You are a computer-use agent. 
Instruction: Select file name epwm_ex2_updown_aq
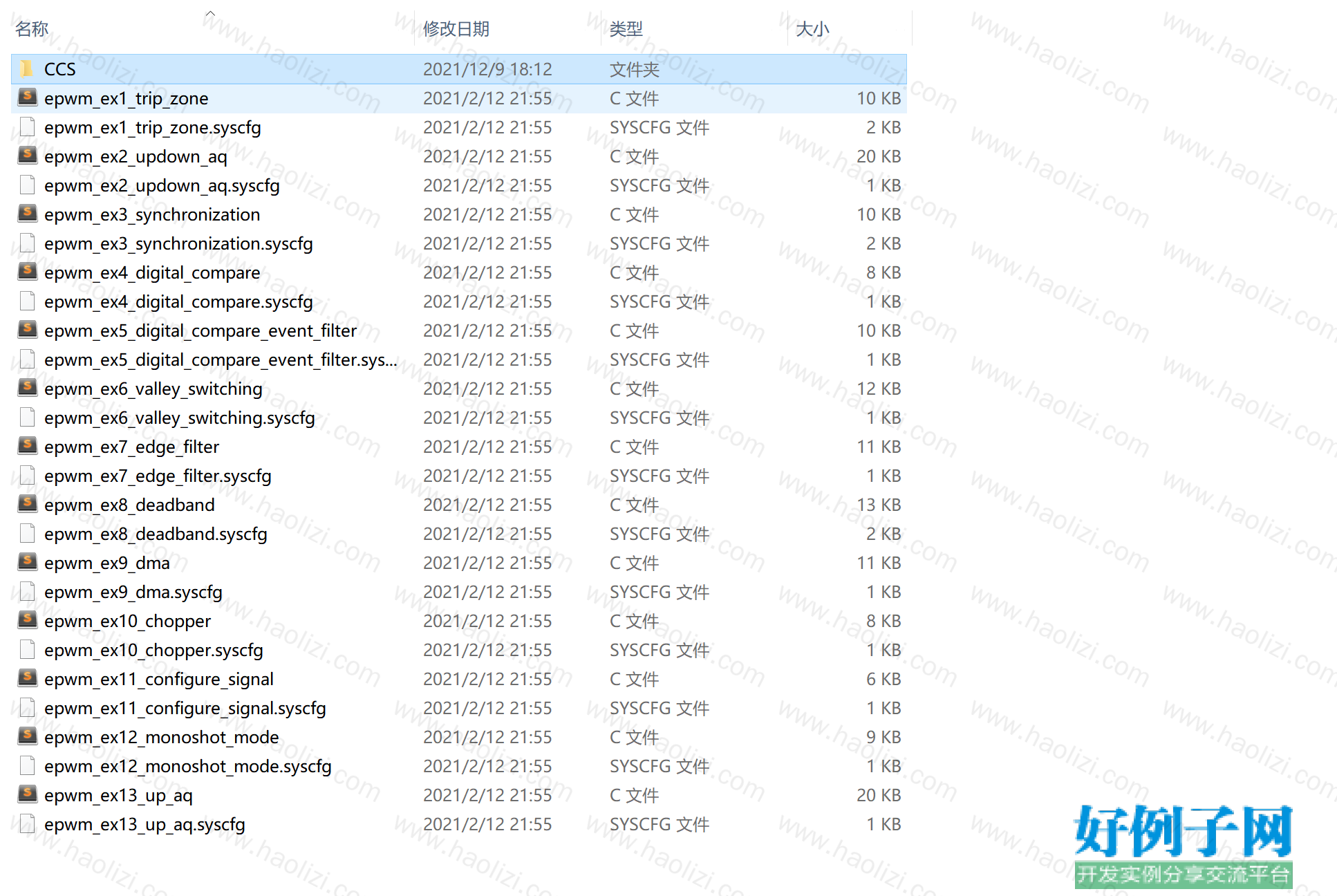click(x=135, y=156)
